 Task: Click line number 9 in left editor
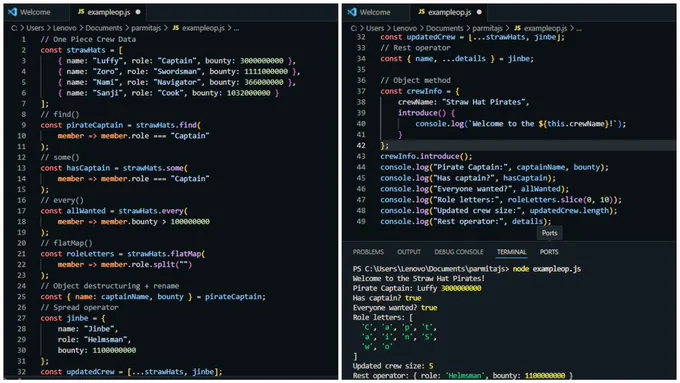23,125
